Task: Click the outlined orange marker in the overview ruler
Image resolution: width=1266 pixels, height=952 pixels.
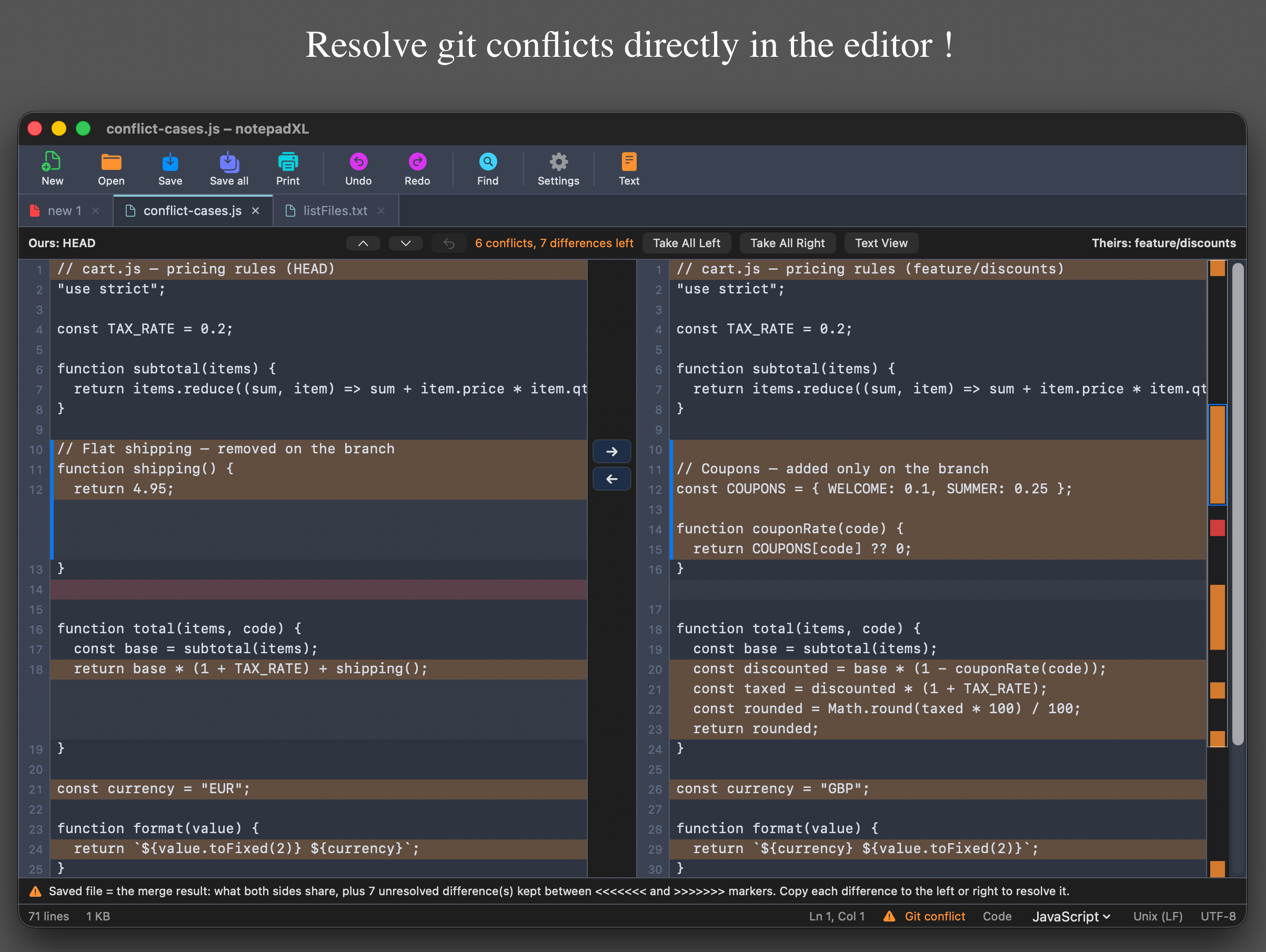Action: pos(1218,455)
